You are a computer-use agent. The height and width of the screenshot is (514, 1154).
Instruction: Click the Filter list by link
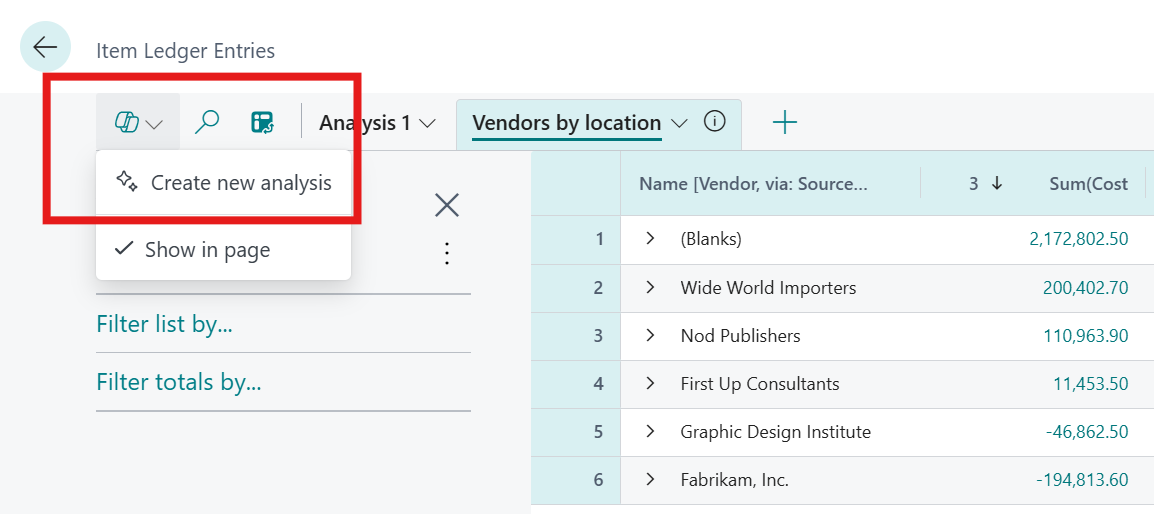point(164,324)
